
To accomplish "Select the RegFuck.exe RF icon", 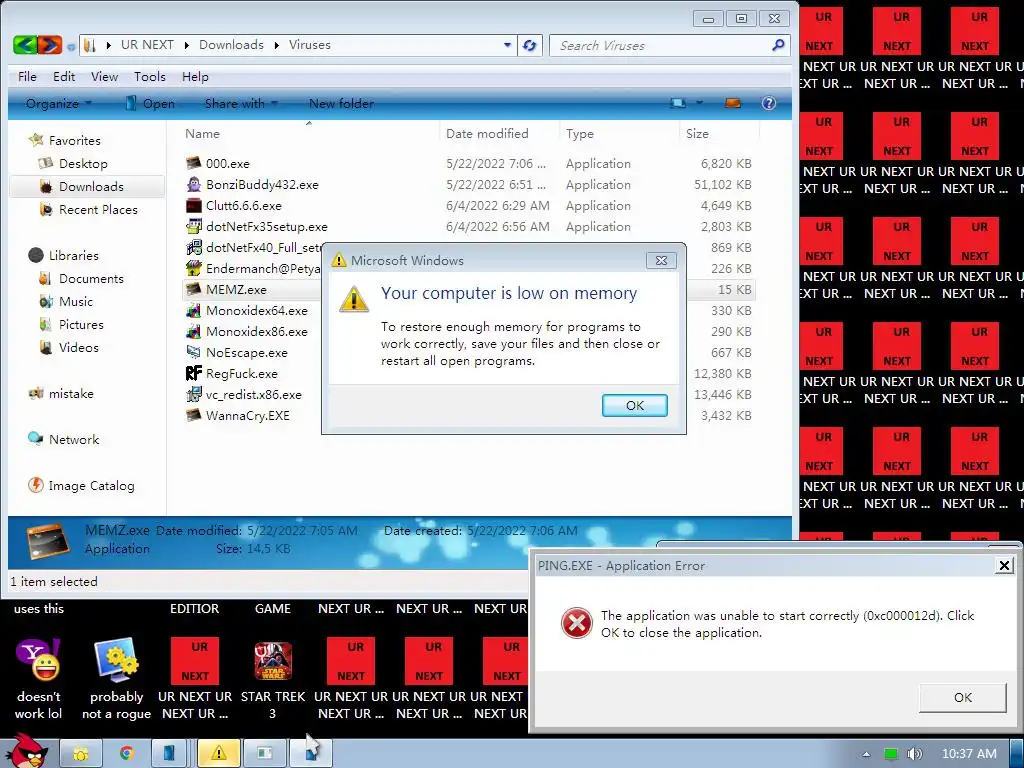I will (x=193, y=373).
